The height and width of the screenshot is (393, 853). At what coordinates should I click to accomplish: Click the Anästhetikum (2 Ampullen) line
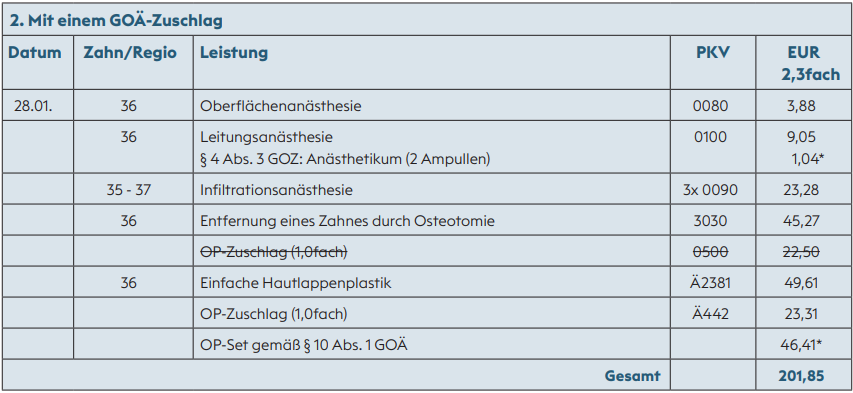[345, 159]
